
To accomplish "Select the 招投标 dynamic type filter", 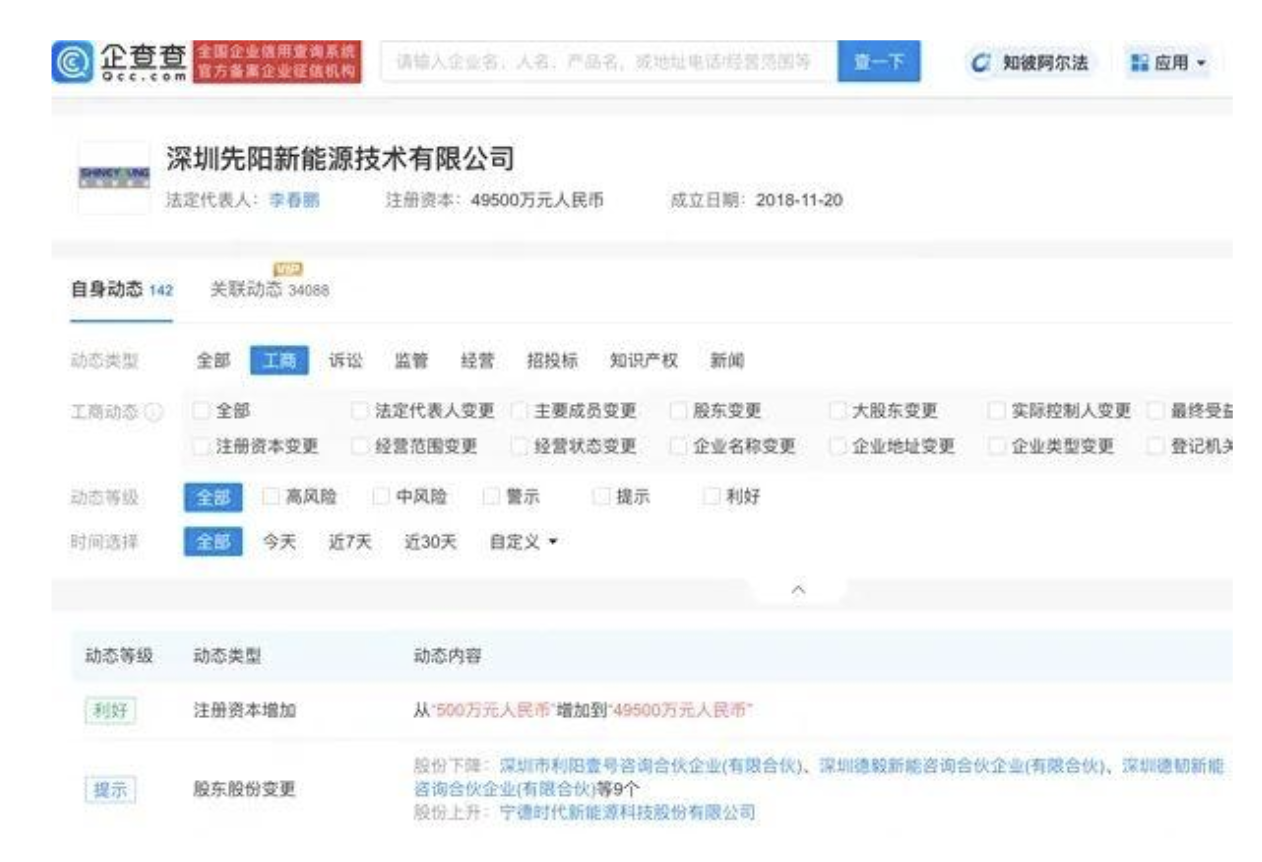I will (552, 361).
